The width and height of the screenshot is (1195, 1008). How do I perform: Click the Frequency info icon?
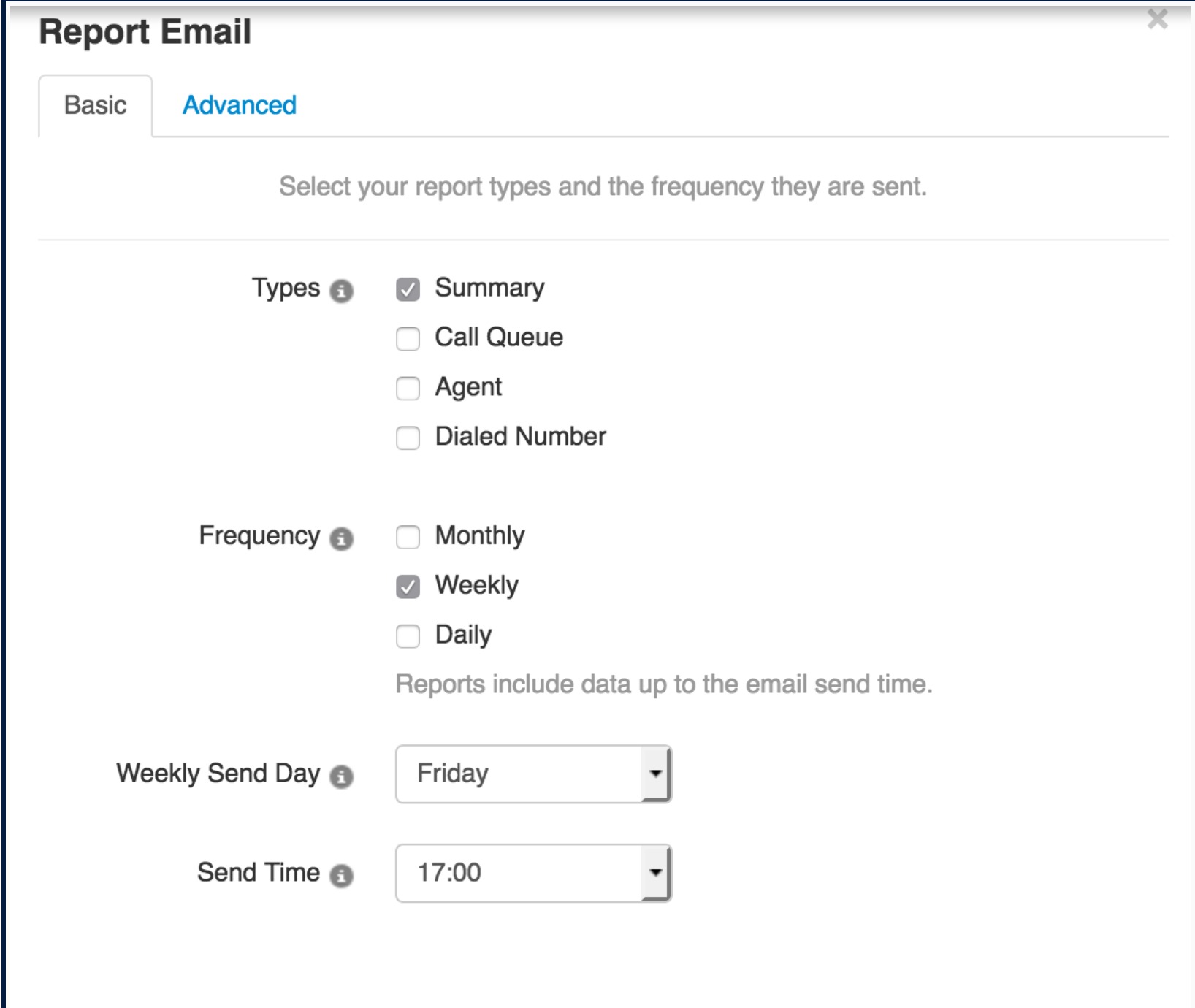coord(343,538)
